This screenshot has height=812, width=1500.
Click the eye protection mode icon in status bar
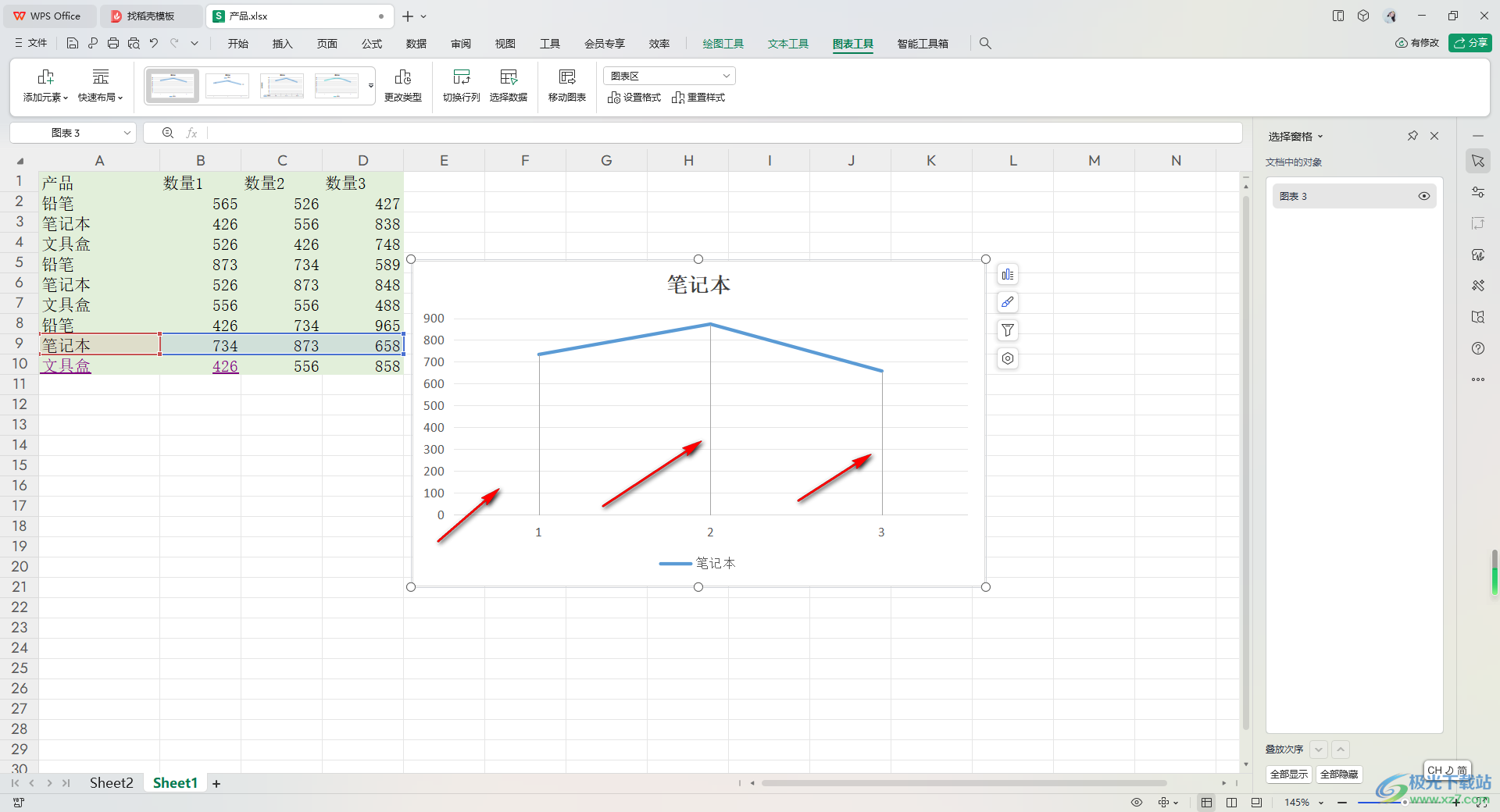[1137, 802]
